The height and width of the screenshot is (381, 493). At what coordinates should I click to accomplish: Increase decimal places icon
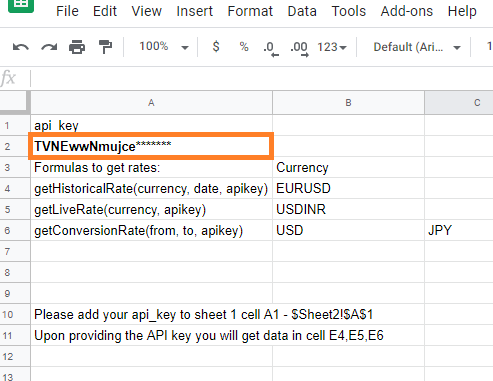click(x=299, y=48)
